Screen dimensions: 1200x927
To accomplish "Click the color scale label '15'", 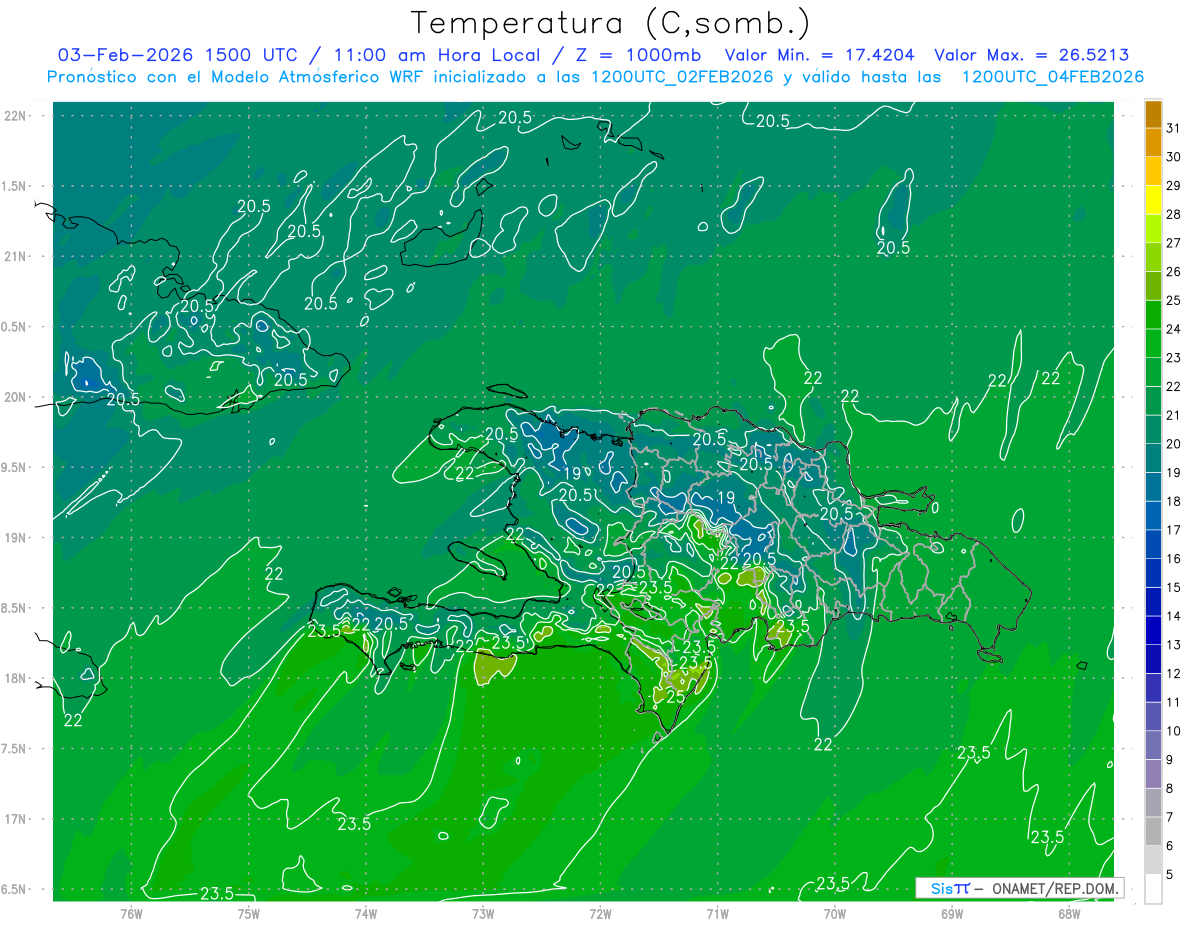I will [1174, 587].
